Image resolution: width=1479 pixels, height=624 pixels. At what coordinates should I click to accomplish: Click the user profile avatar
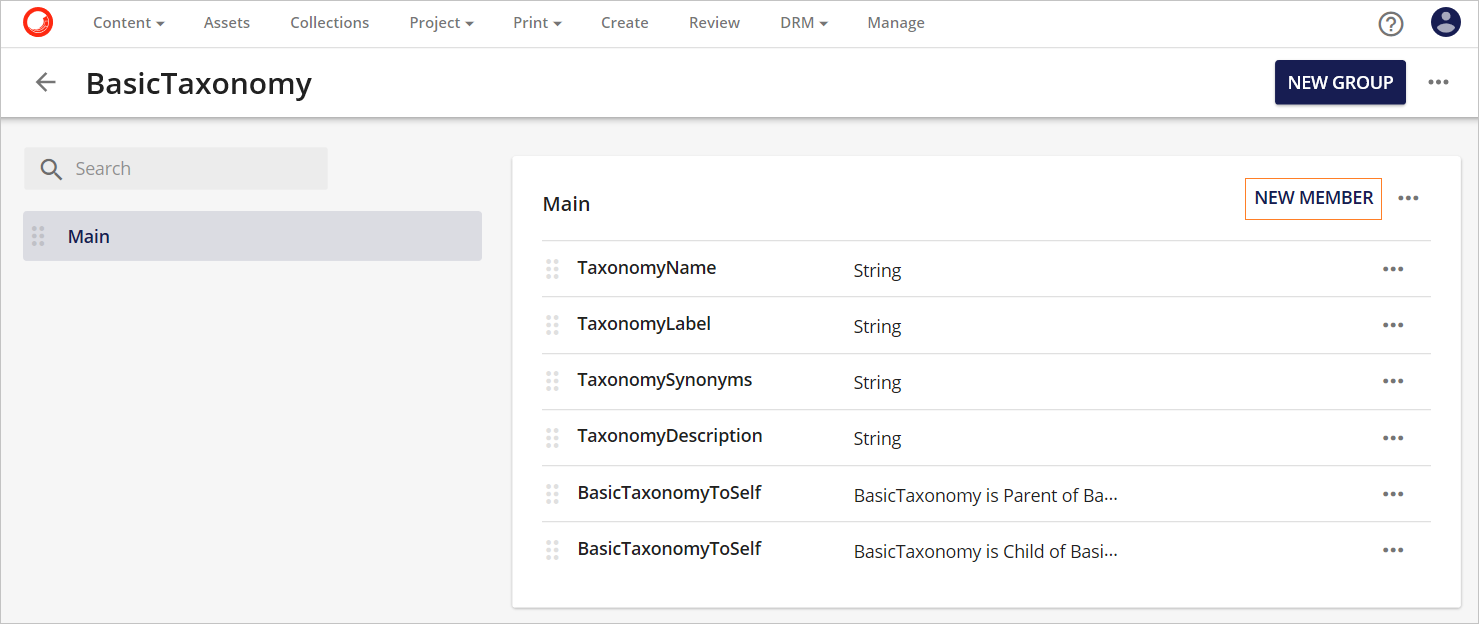[x=1445, y=21]
